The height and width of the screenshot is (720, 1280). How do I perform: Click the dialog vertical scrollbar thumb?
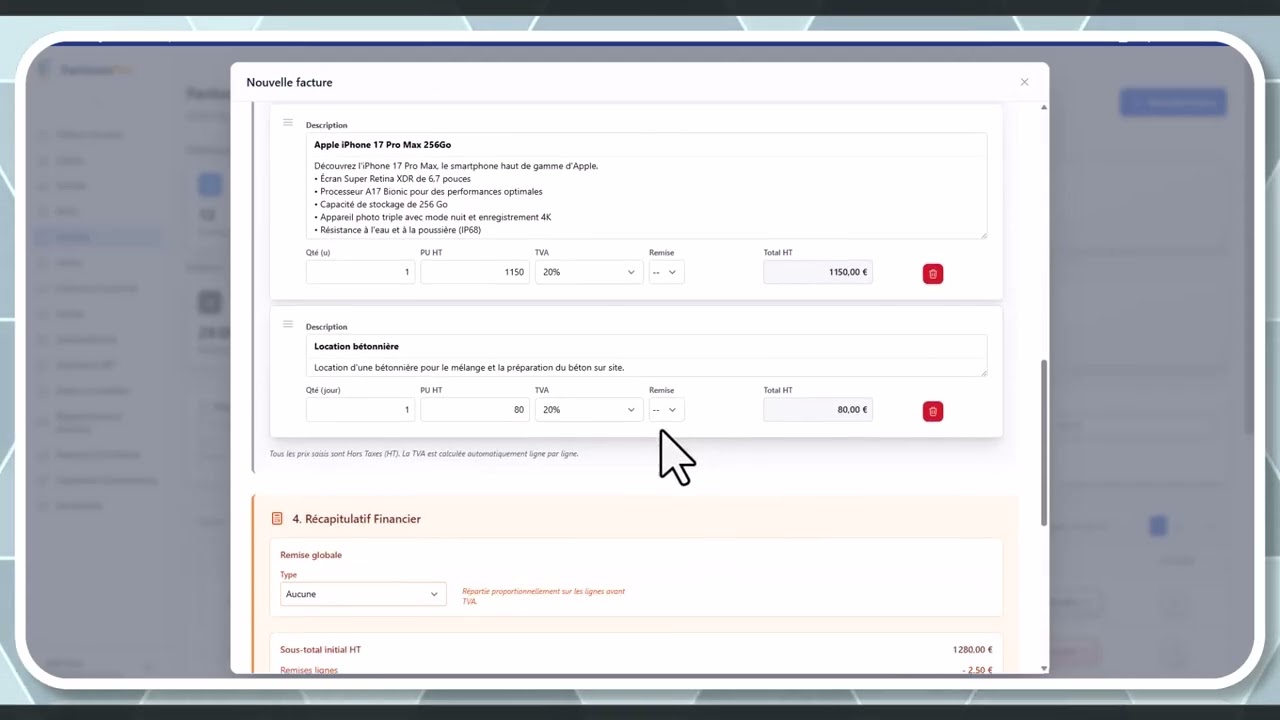[x=1044, y=442]
